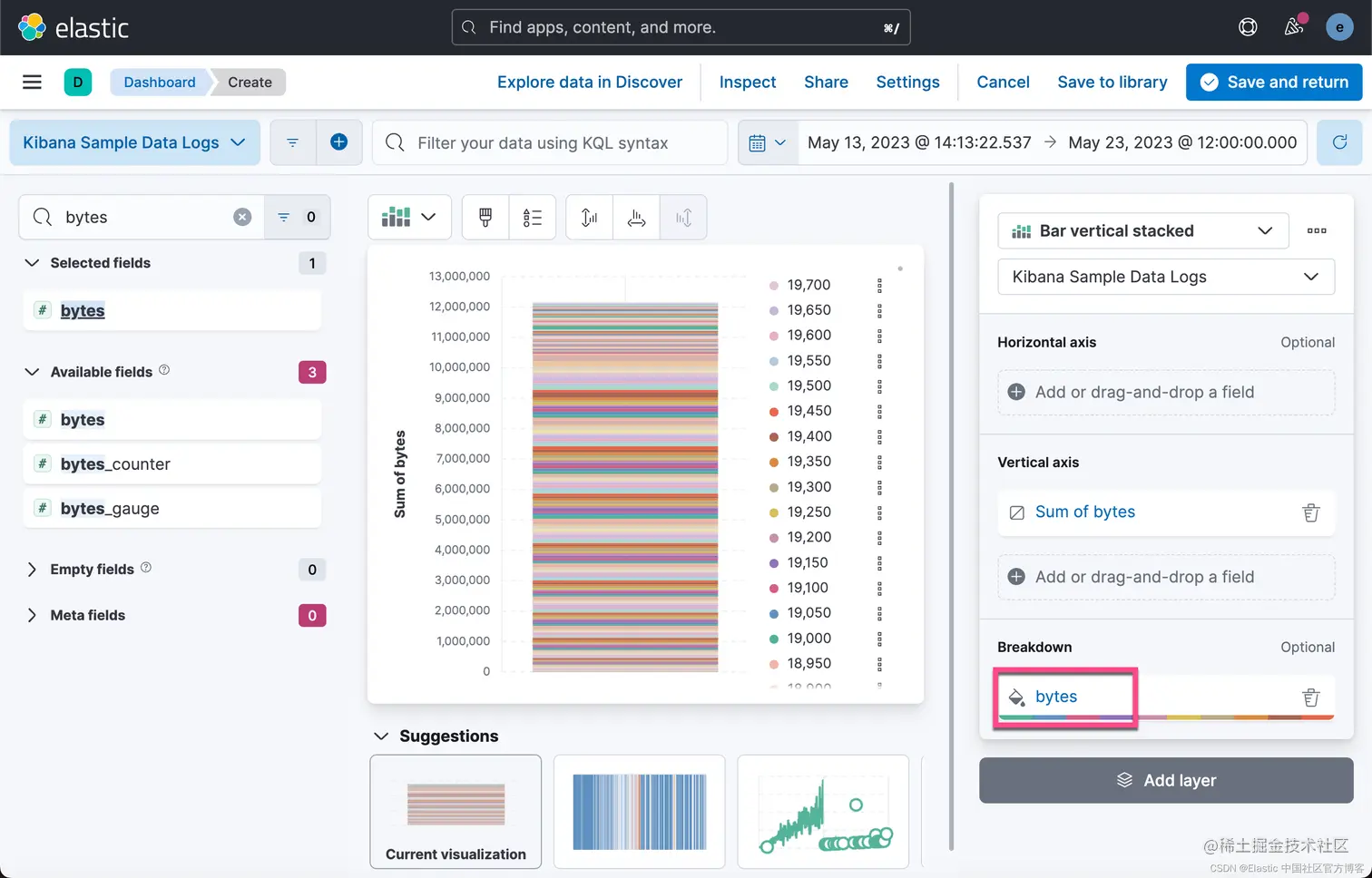The height and width of the screenshot is (878, 1372).
Task: Click Explore data in Discover
Action: pyautogui.click(x=590, y=83)
